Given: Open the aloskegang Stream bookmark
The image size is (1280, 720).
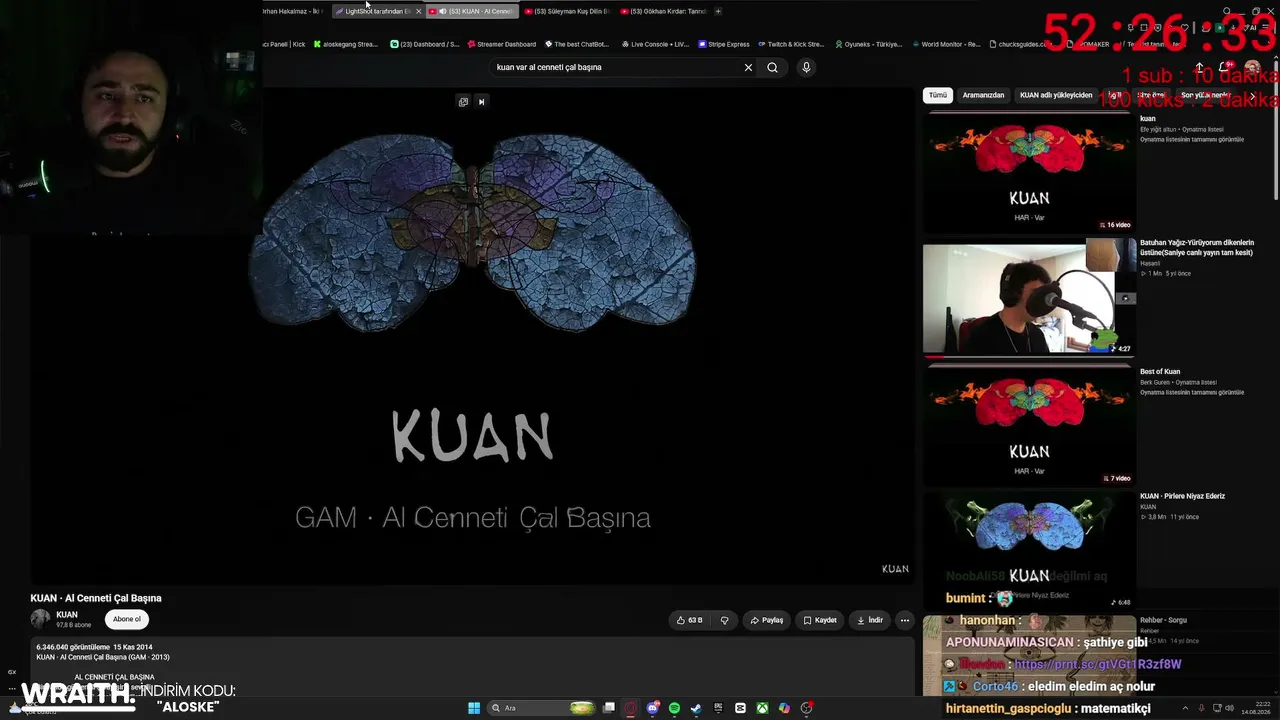Looking at the screenshot, I should (x=345, y=44).
